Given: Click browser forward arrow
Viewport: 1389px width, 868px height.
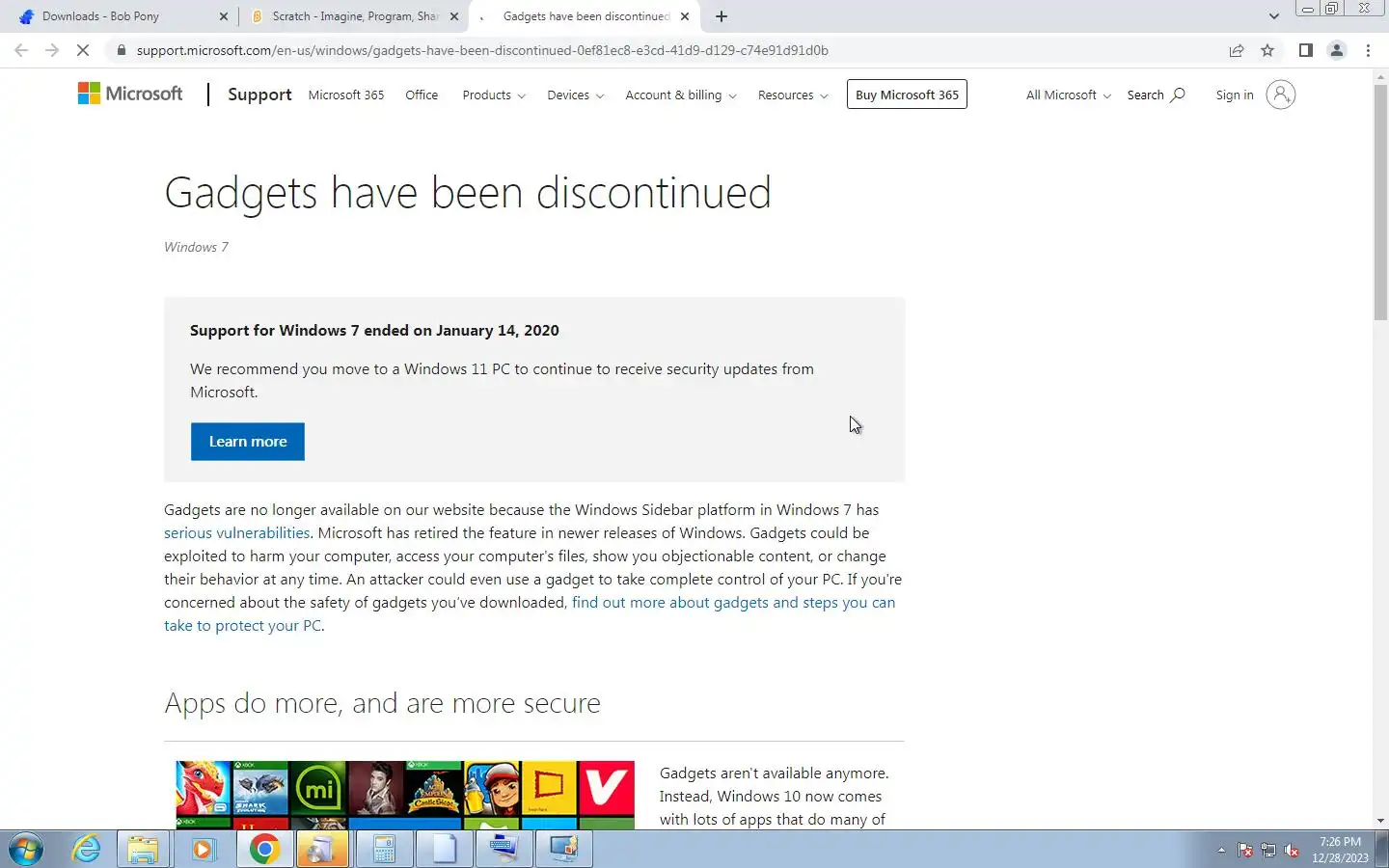Looking at the screenshot, I should [52, 50].
